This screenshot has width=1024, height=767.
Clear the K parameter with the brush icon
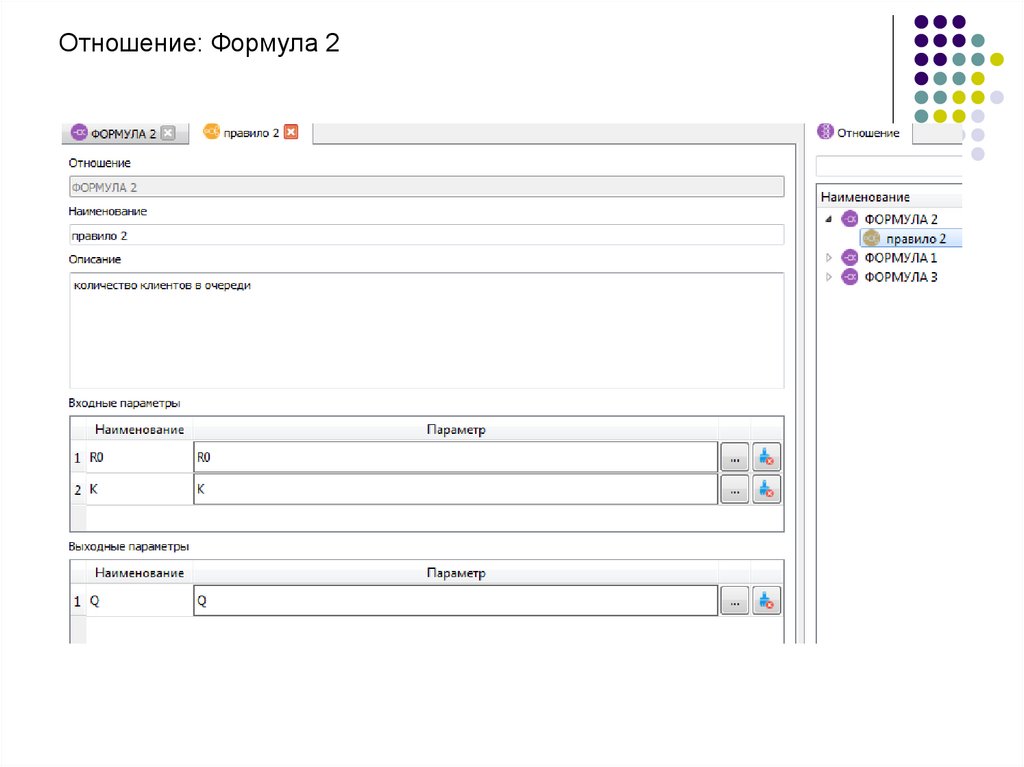coord(766,489)
